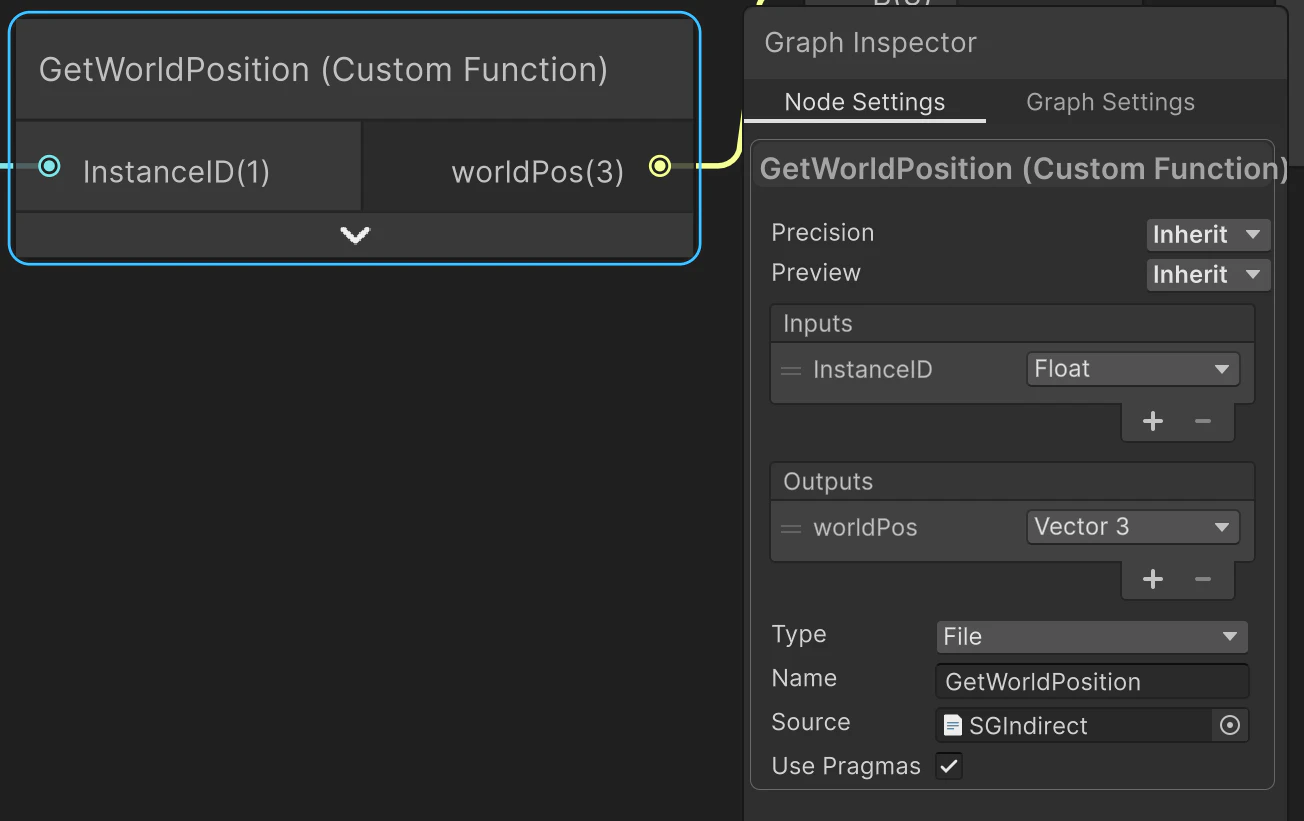Toggle the Use Pragmas checkbox
This screenshot has height=821, width=1304.
point(949,767)
